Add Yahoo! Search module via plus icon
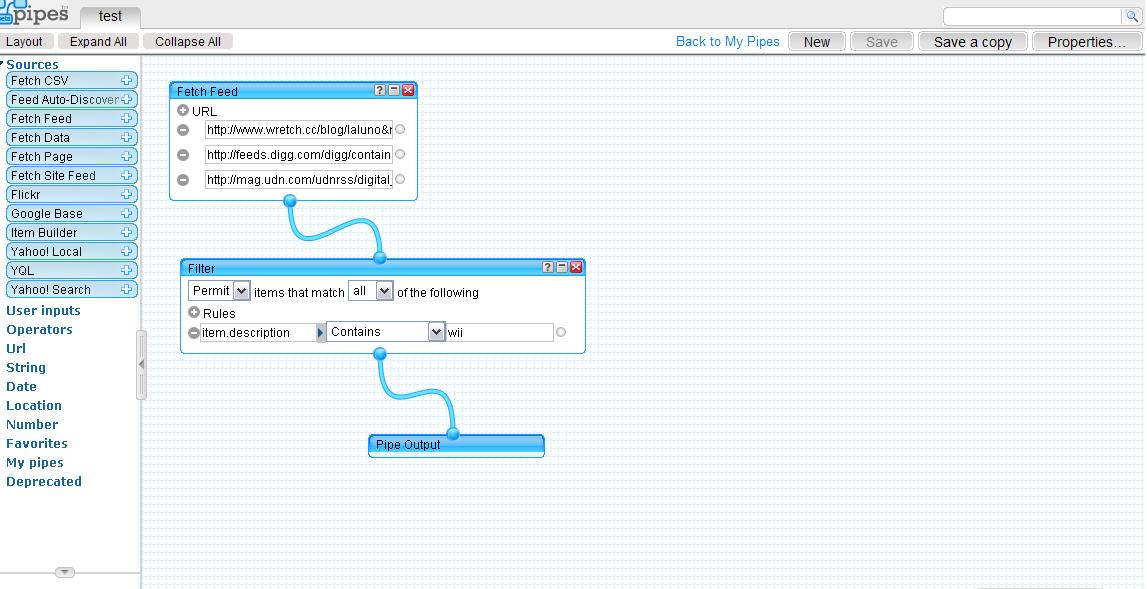Image resolution: width=1147 pixels, height=589 pixels. point(127,290)
